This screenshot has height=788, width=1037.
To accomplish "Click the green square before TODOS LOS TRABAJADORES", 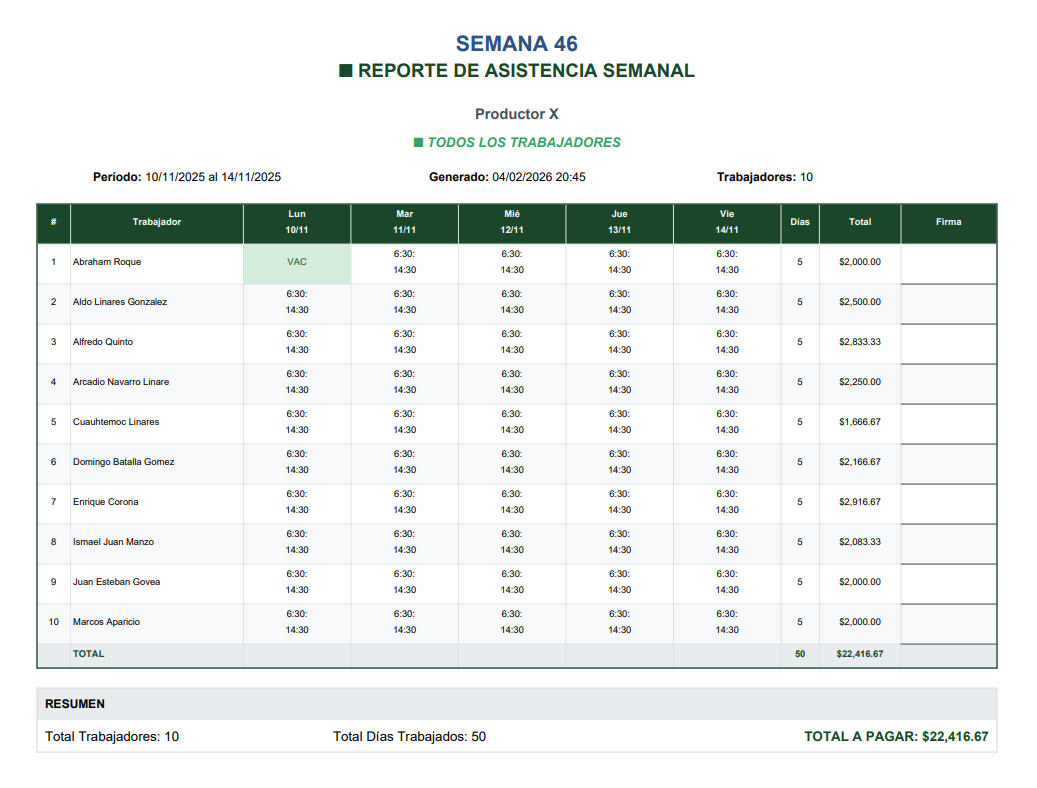I will pos(418,142).
